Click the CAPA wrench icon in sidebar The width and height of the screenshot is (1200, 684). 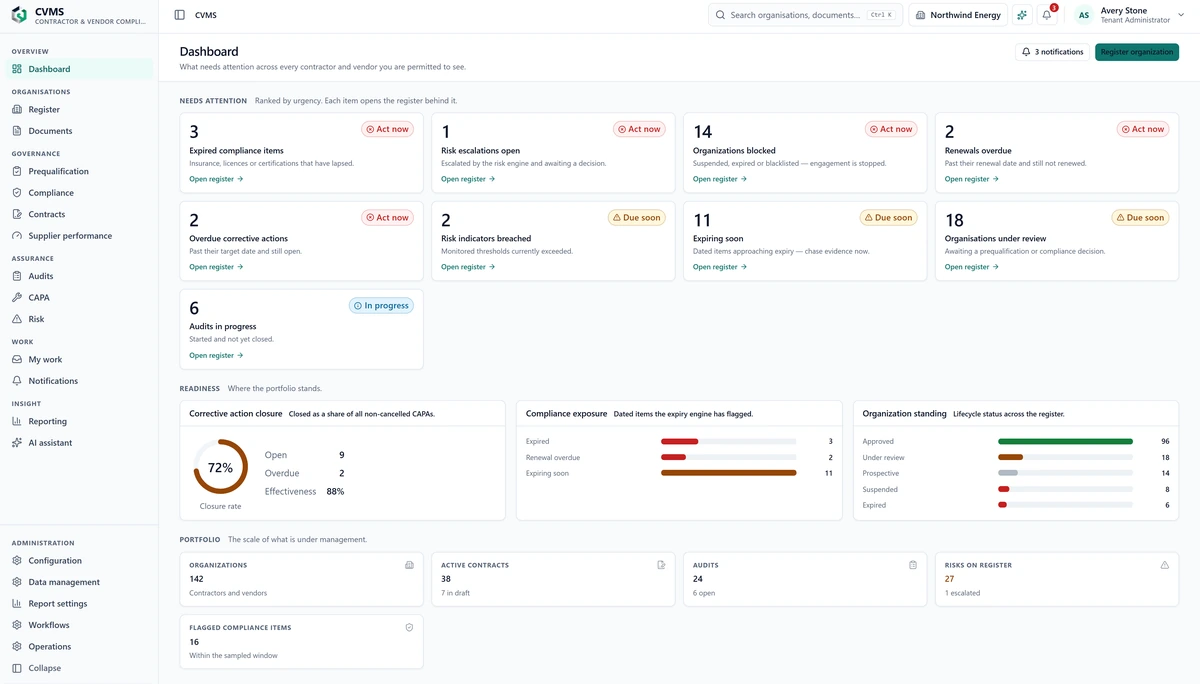[17, 298]
